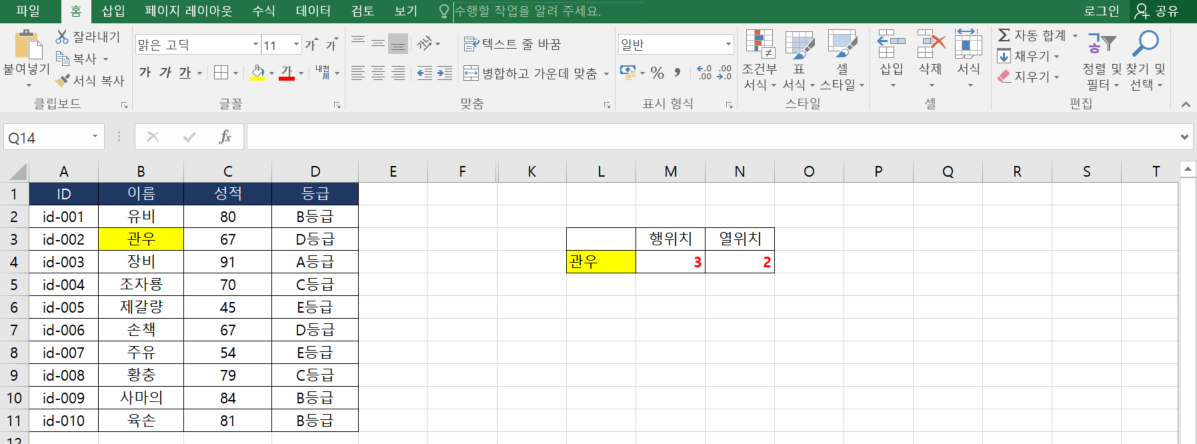The image size is (1197, 444).
Task: Toggle underline (밑줄 가) formatting
Action: pos(185,72)
